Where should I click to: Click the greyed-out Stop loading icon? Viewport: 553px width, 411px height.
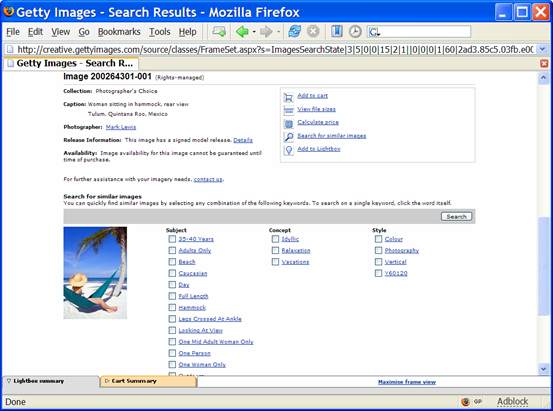tap(313, 31)
